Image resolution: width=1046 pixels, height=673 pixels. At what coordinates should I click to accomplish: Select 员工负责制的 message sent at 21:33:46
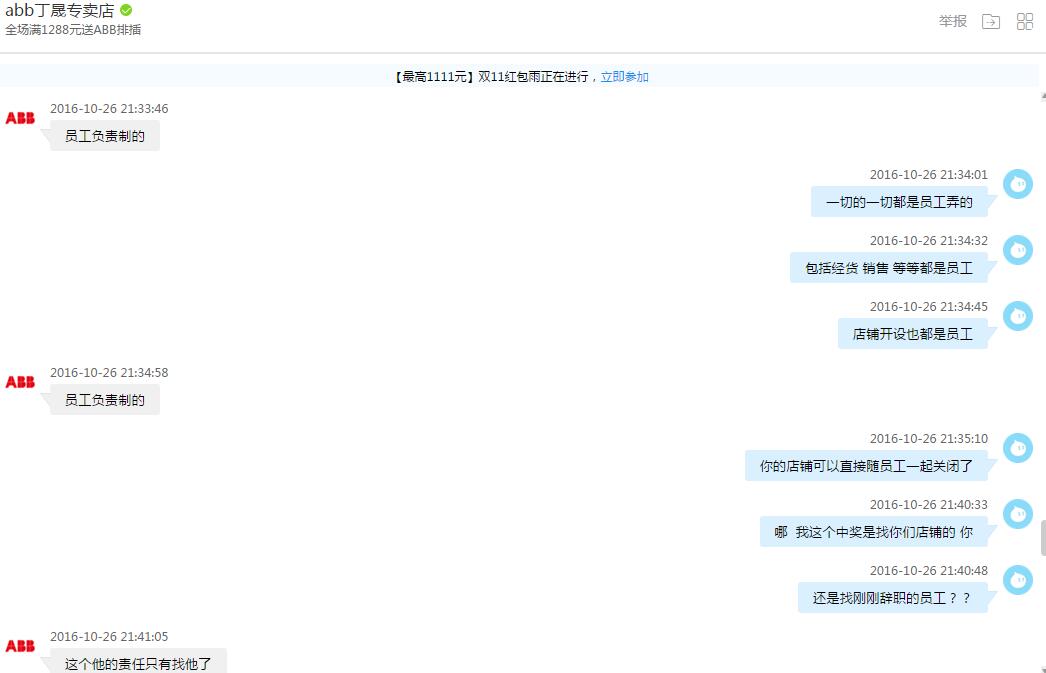pos(105,136)
